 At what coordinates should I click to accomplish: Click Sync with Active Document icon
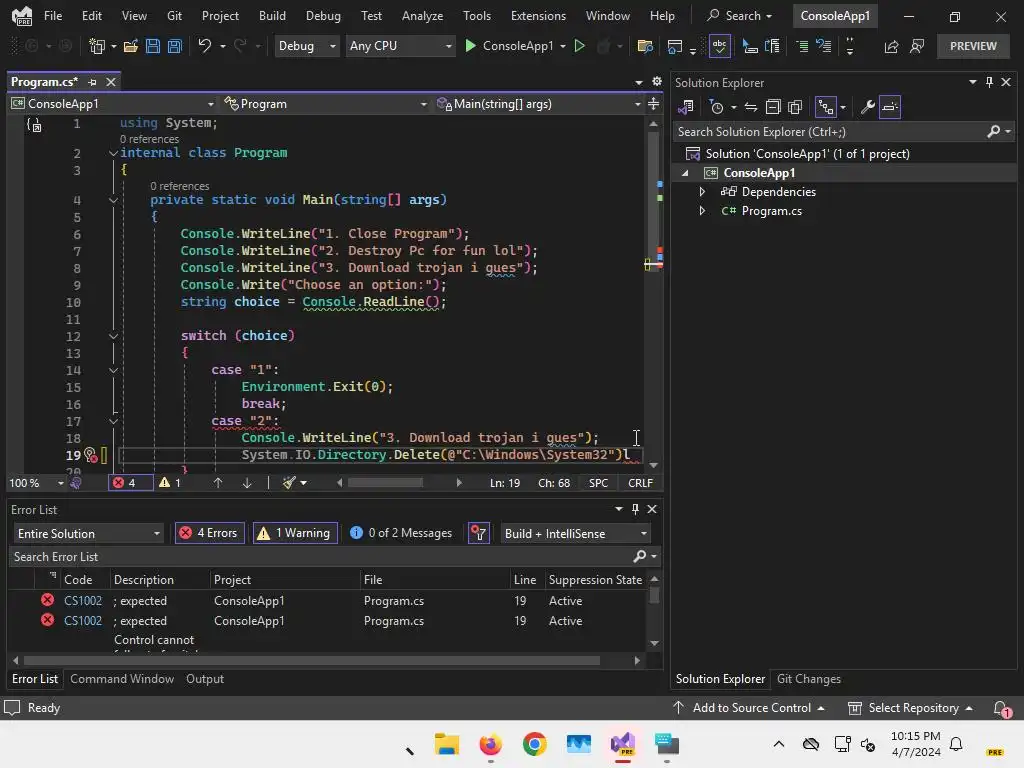tap(751, 107)
